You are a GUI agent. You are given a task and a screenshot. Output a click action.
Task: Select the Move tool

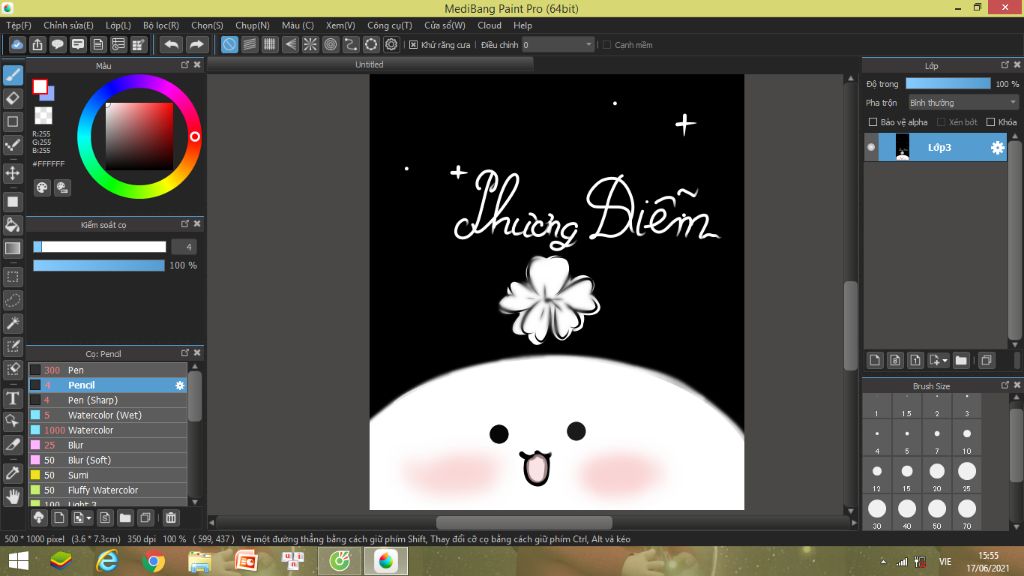[12, 173]
